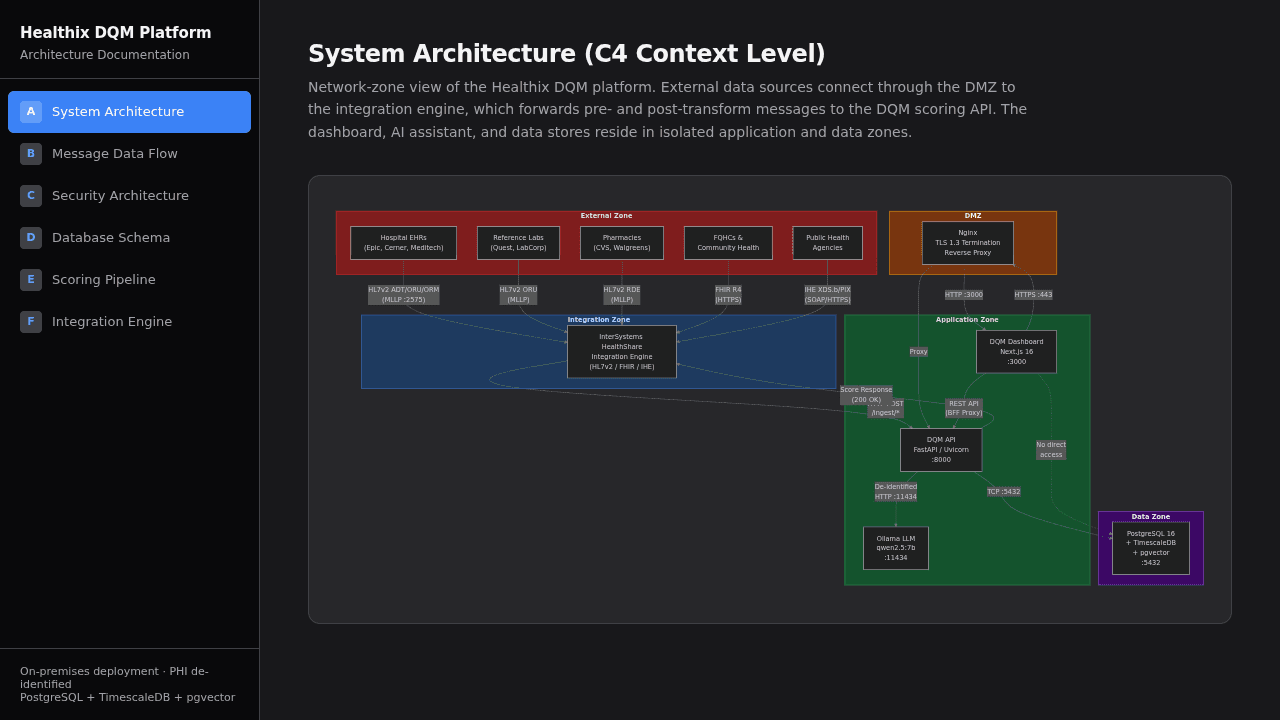The height and width of the screenshot is (720, 1280).
Task: Select the Hospital EHRs node in External Zone
Action: pyautogui.click(x=403, y=242)
